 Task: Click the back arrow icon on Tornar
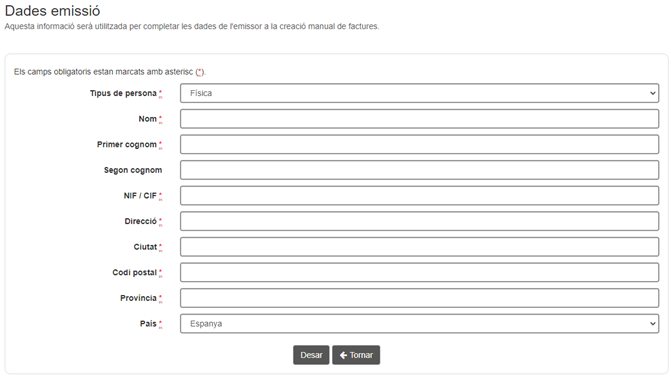[x=343, y=355]
